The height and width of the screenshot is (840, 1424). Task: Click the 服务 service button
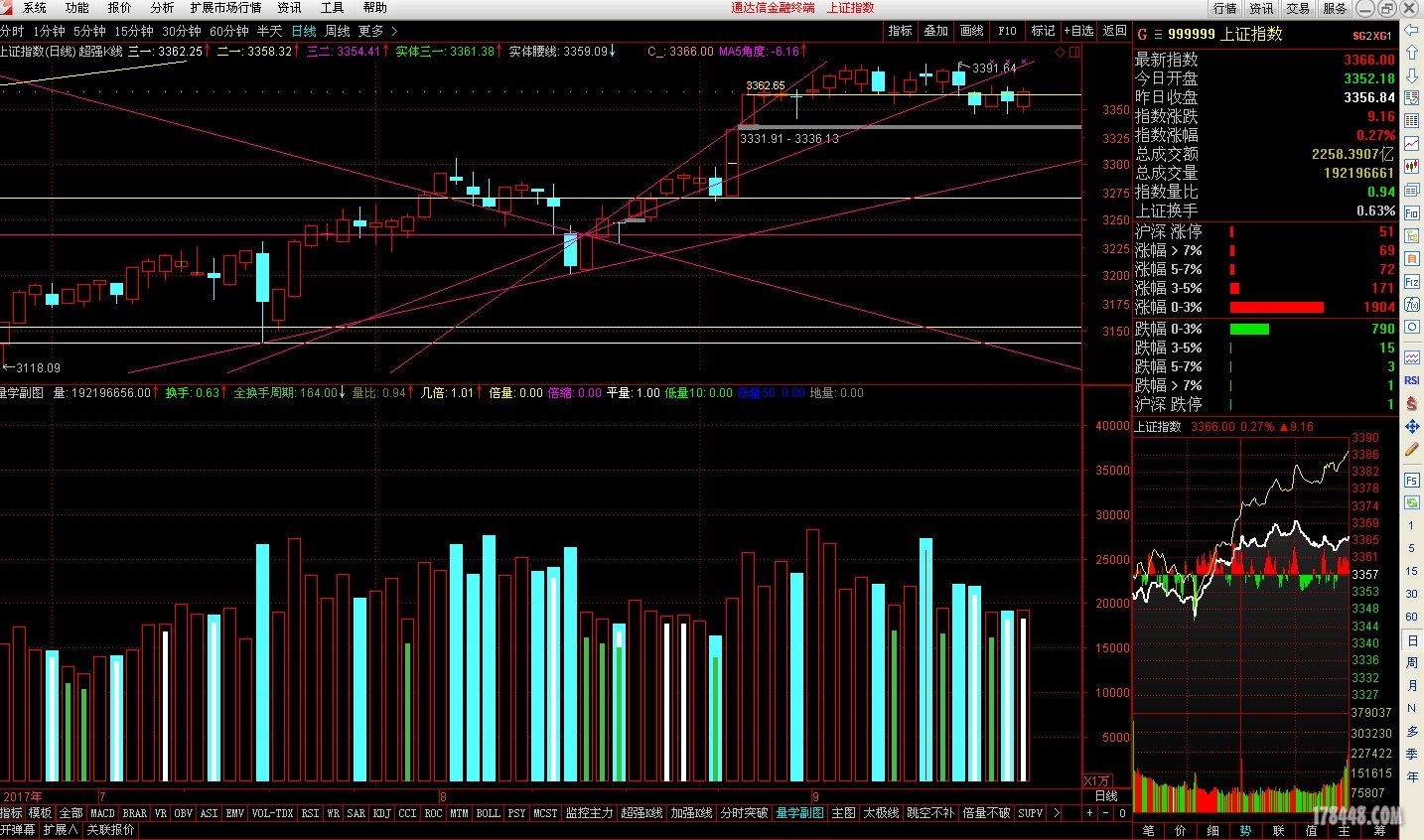[x=1335, y=8]
